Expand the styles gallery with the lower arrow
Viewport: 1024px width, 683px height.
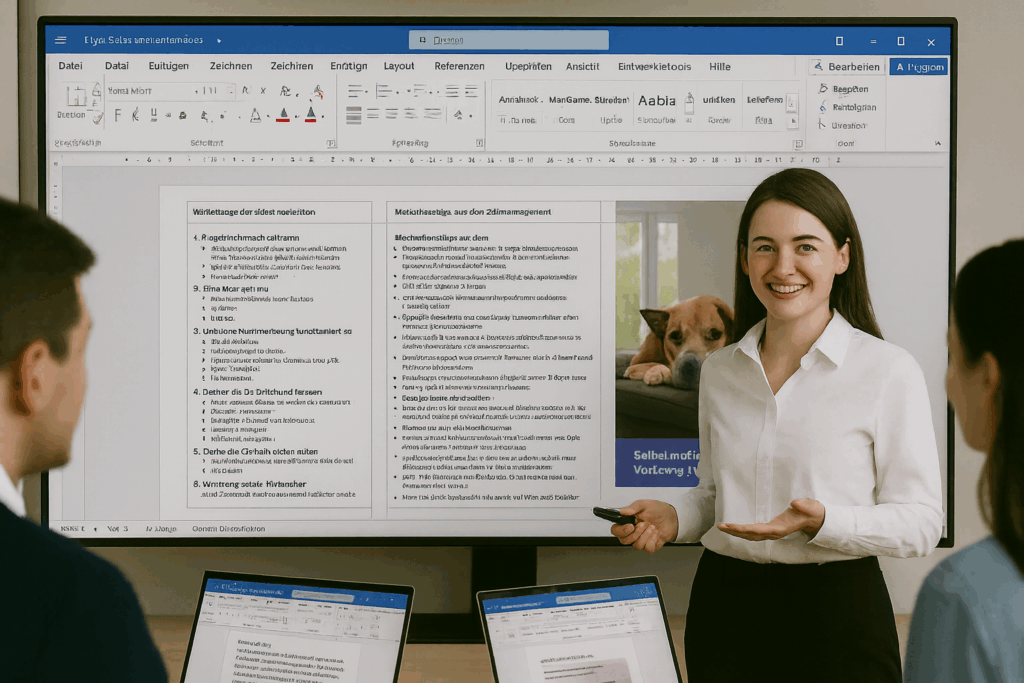[x=793, y=121]
